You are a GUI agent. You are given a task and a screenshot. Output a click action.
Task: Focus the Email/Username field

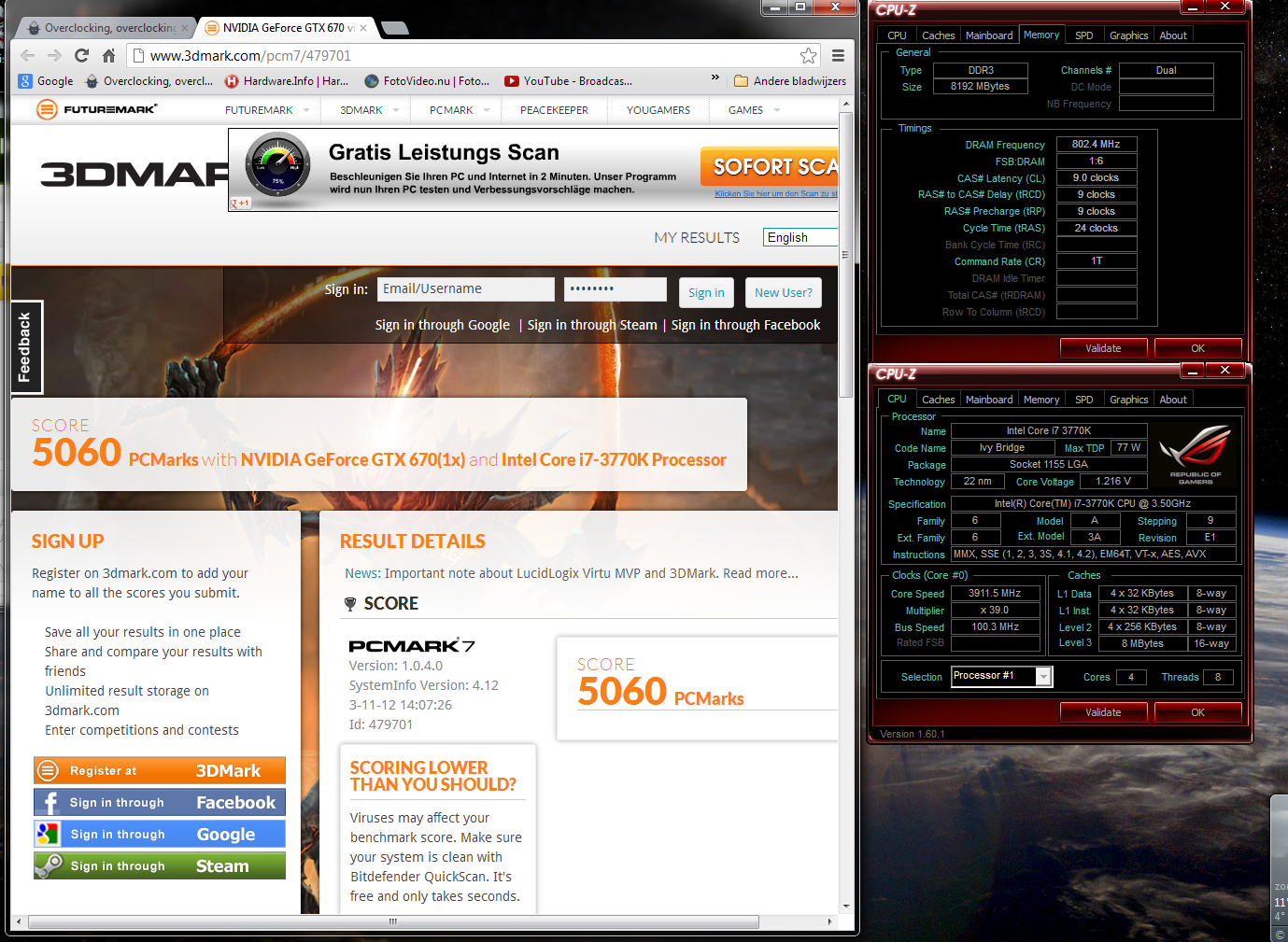coord(466,289)
